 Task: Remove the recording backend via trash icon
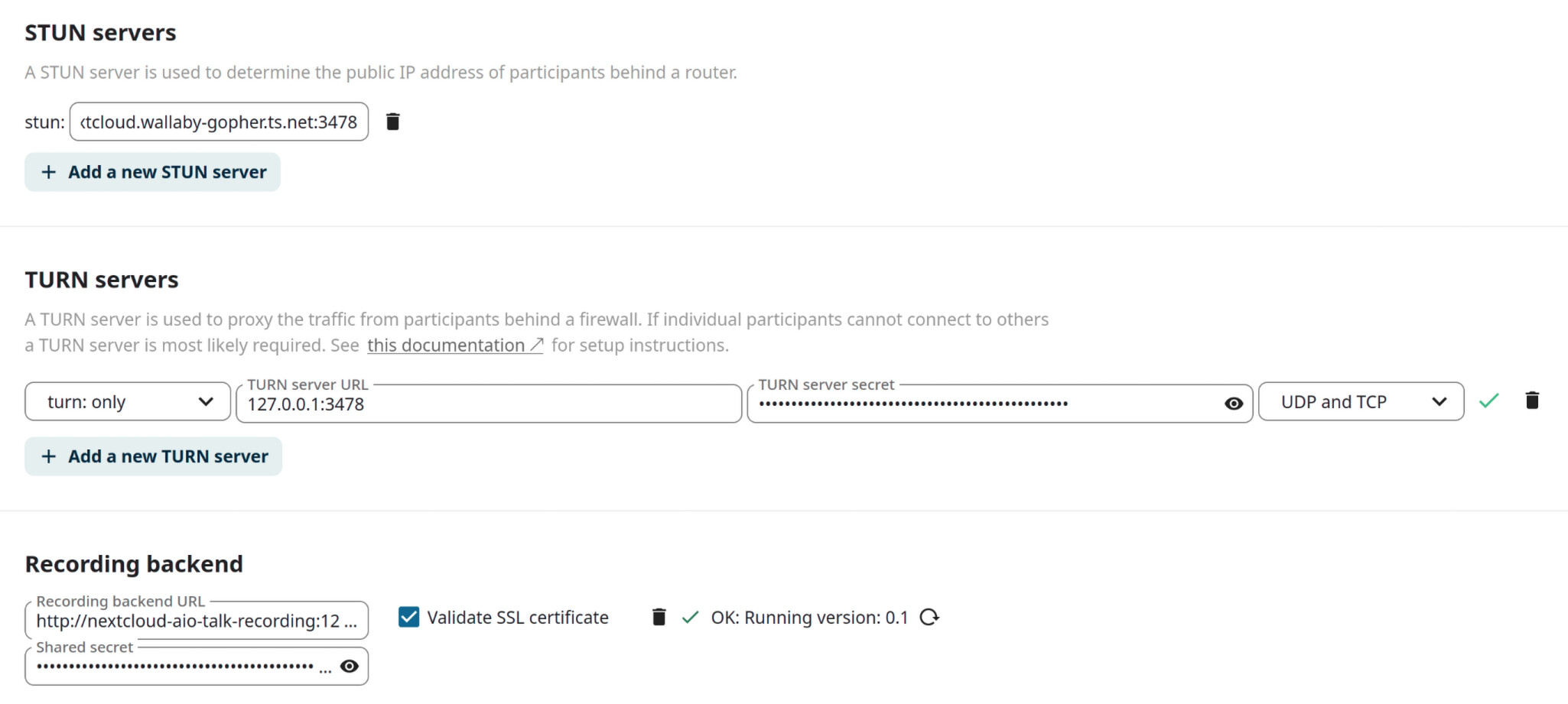pos(659,617)
